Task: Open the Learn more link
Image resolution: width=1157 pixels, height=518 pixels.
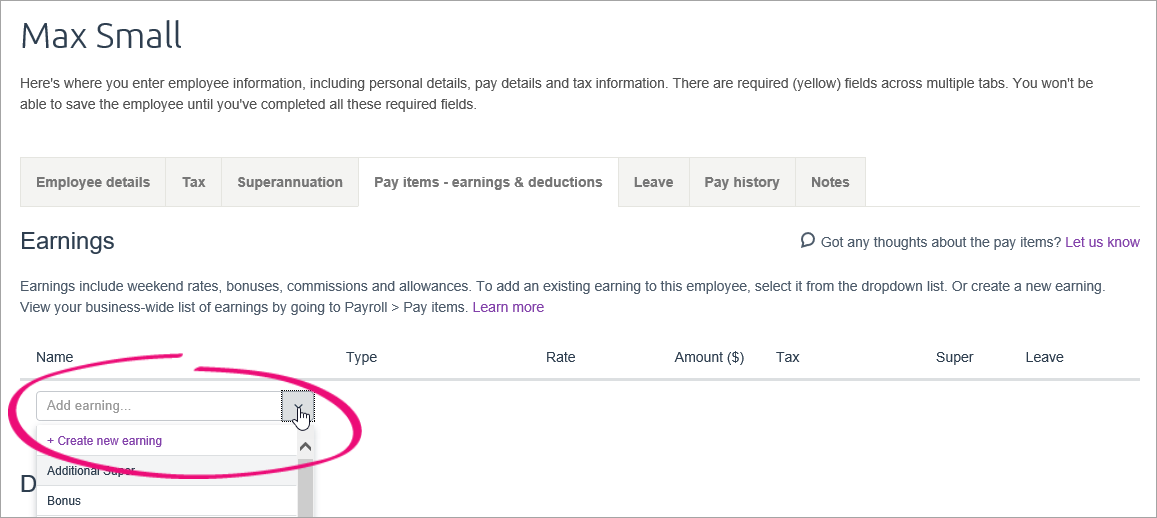Action: [x=508, y=307]
